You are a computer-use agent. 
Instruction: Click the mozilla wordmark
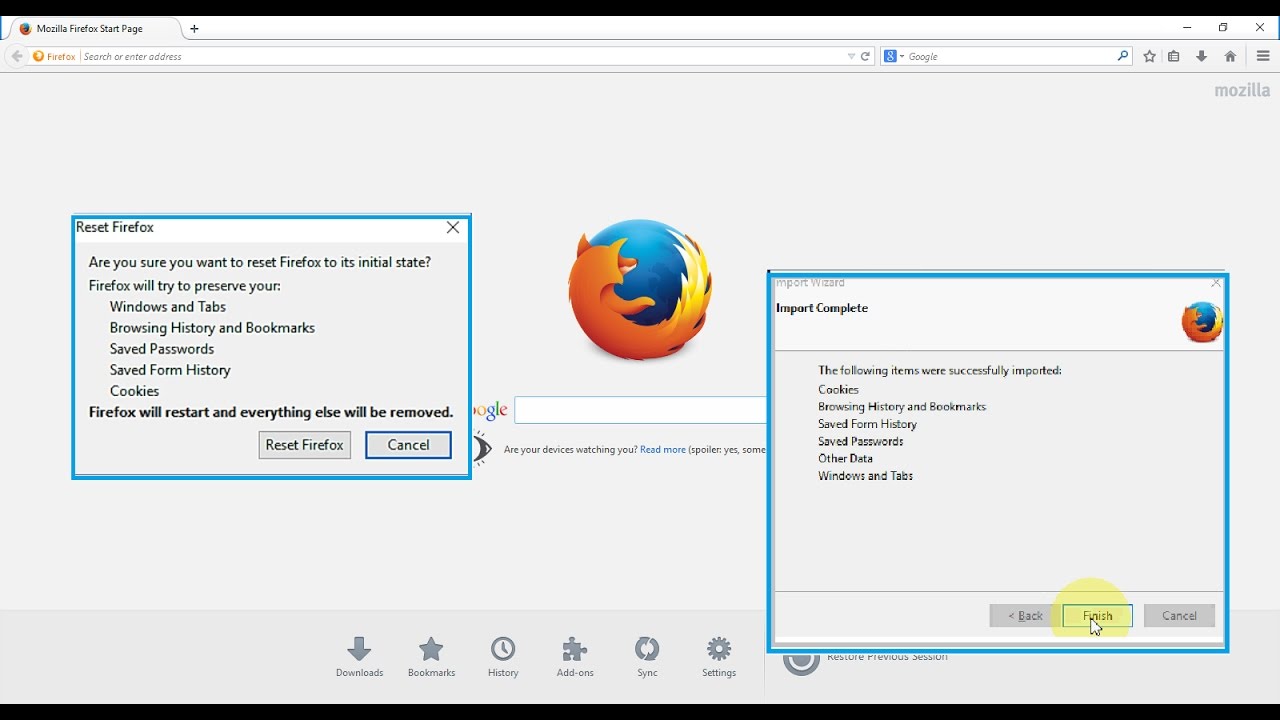tap(1242, 90)
